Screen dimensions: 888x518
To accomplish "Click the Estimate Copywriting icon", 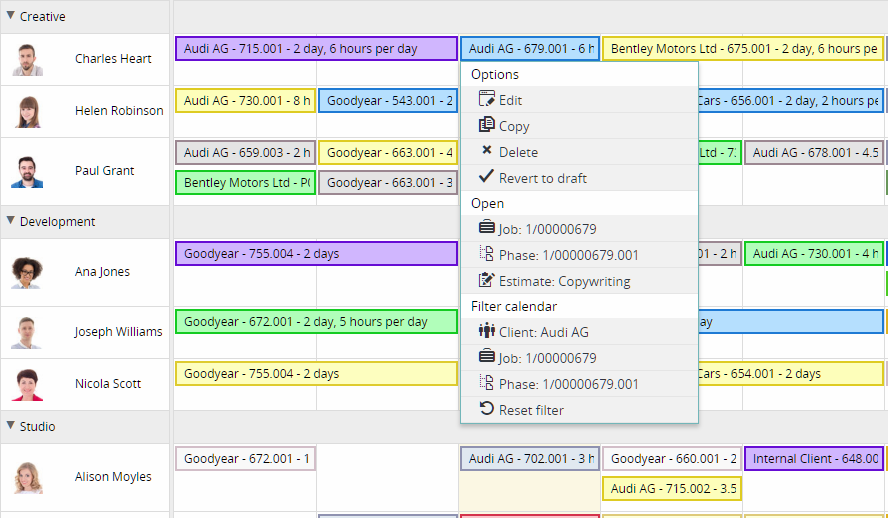I will pos(486,280).
